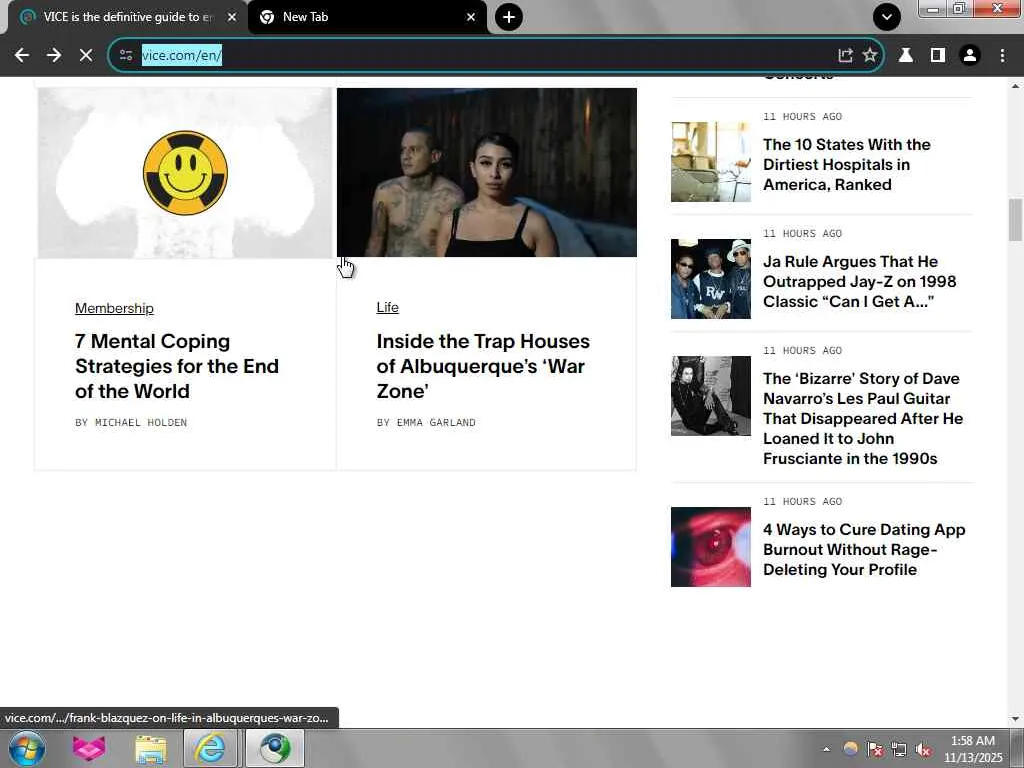The height and width of the screenshot is (768, 1024).
Task: Open Chrome three-dot menu
Action: (1002, 56)
